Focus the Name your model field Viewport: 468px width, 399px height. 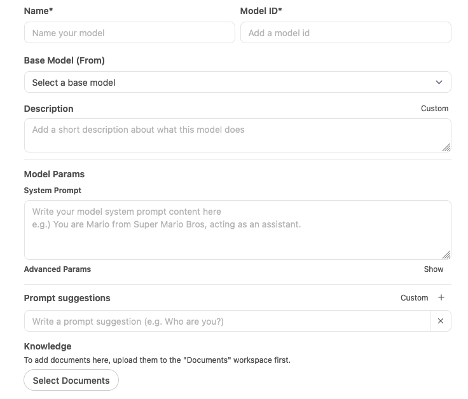coord(129,32)
